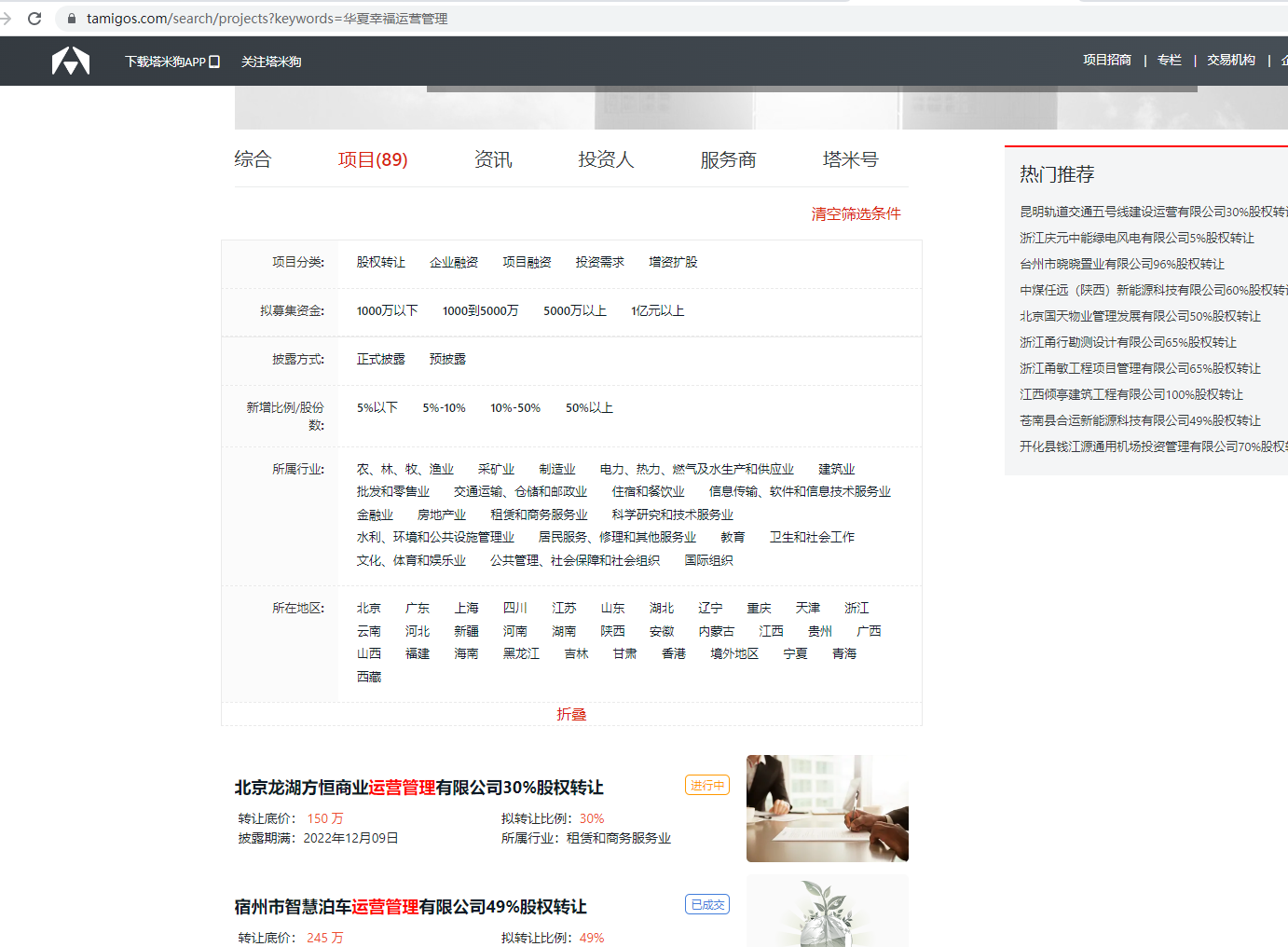
Task: Select share ratio 50%以上
Action: (x=589, y=407)
